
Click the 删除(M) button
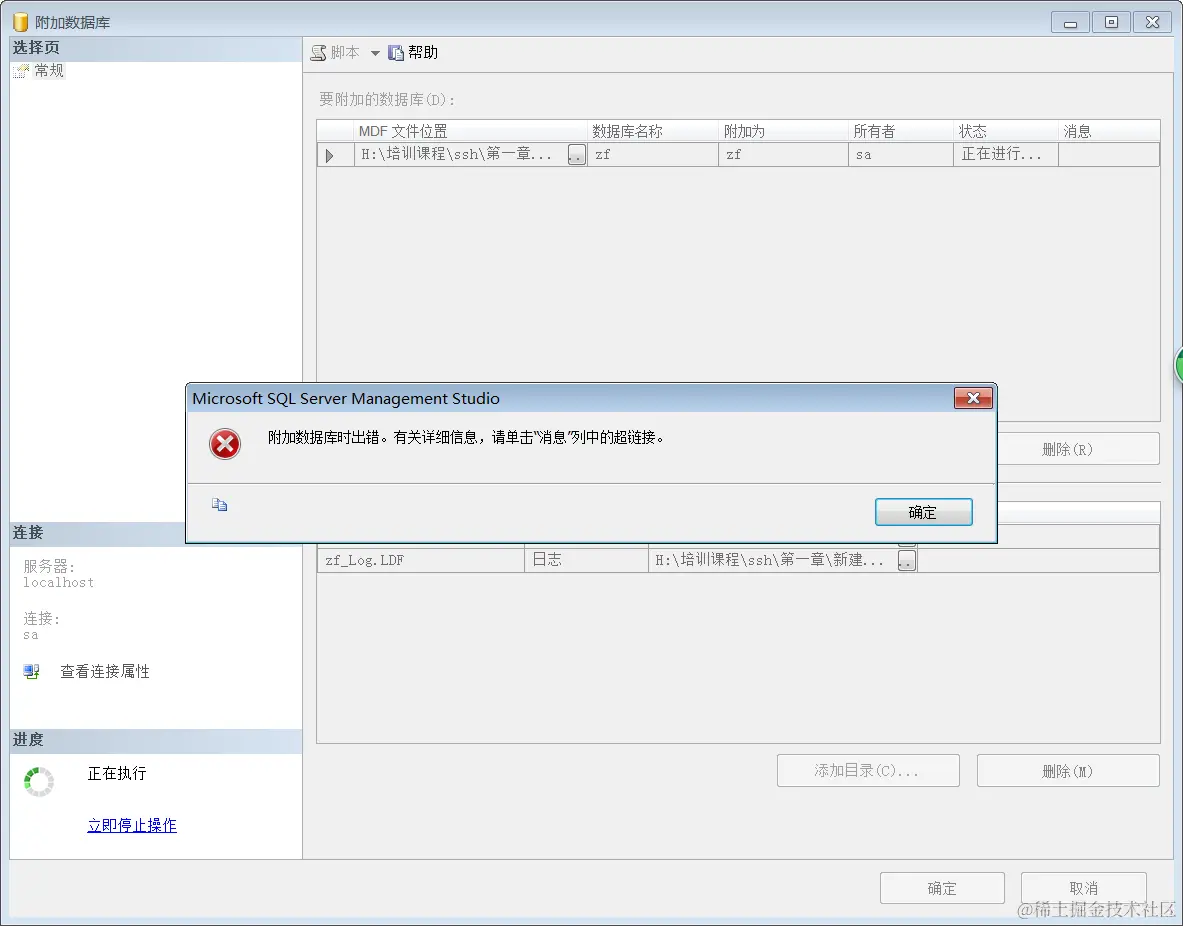tap(1068, 771)
